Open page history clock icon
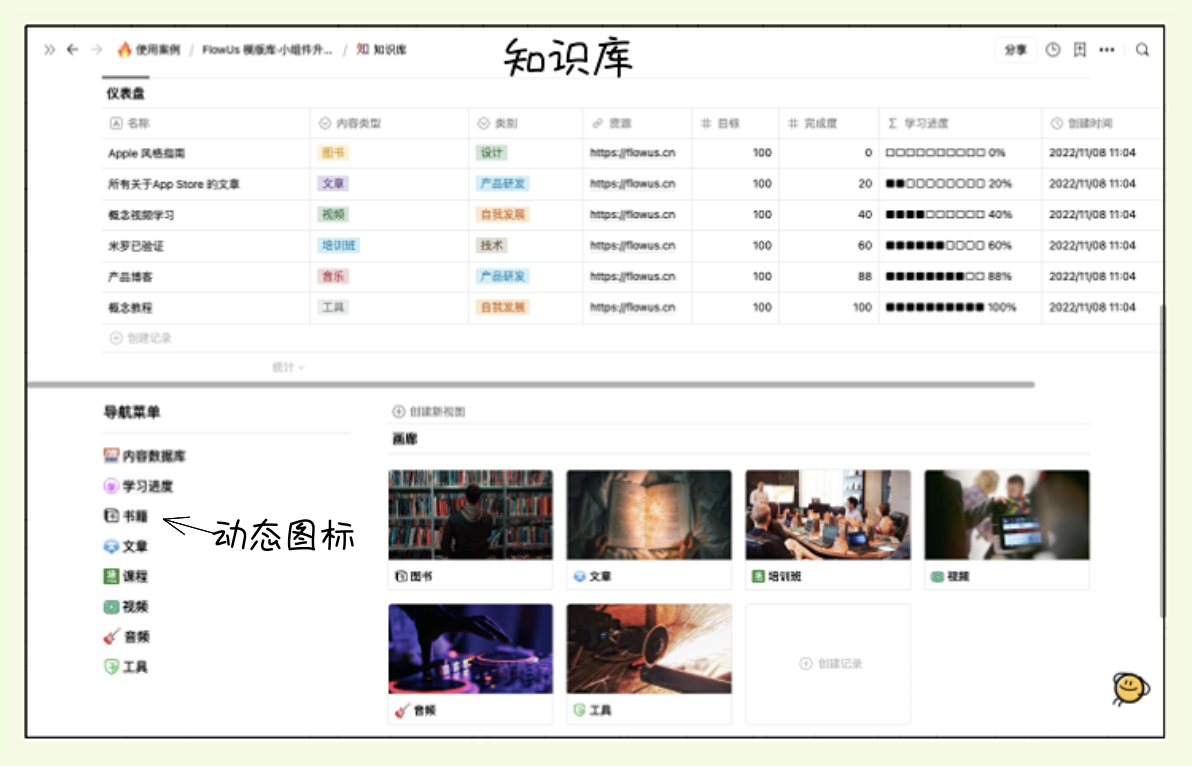 (x=1053, y=50)
